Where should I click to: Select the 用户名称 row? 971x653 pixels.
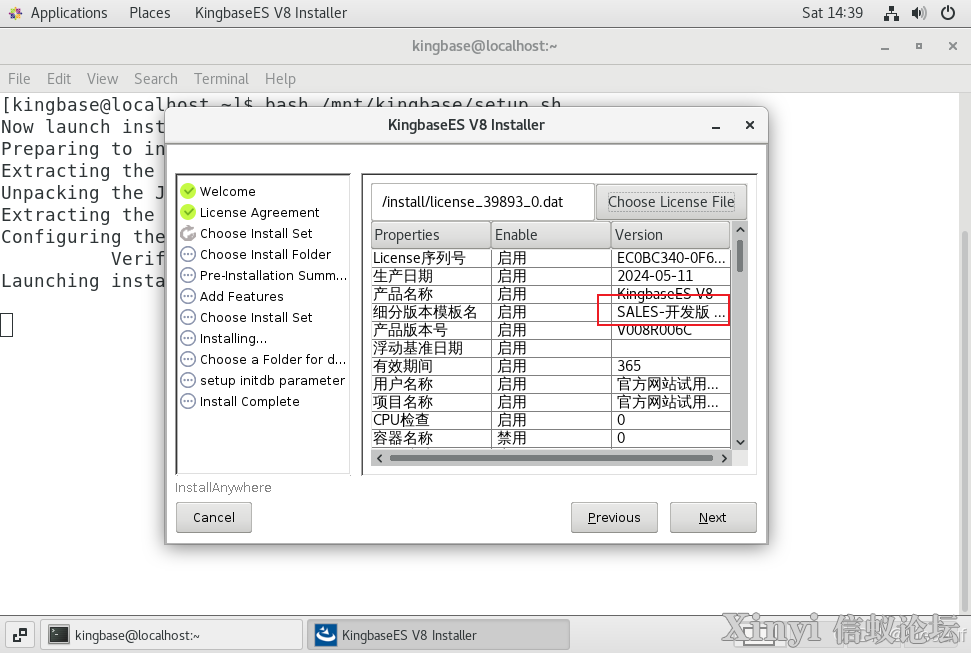[x=551, y=383]
